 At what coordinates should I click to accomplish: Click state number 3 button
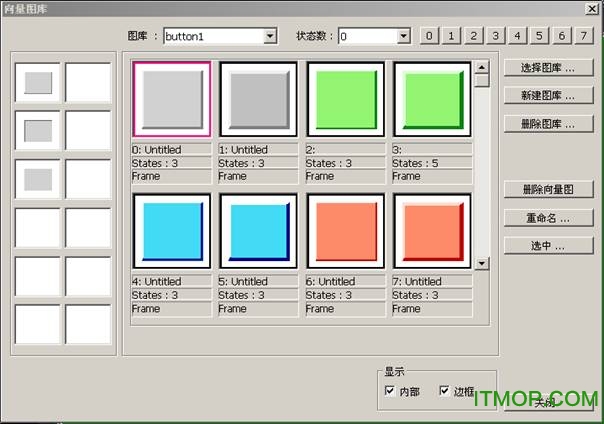(x=495, y=37)
